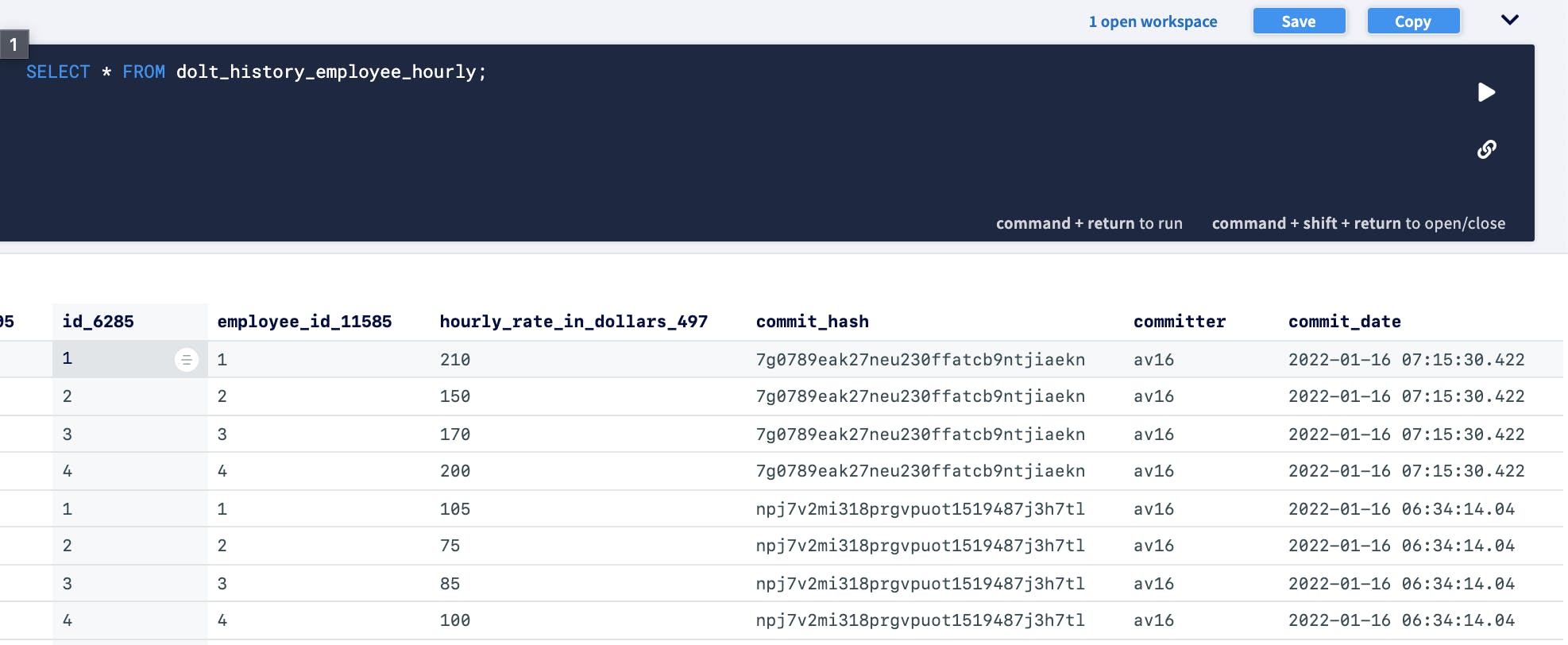
Task: Click employee_id cell in row with rate 170
Action: click(222, 435)
